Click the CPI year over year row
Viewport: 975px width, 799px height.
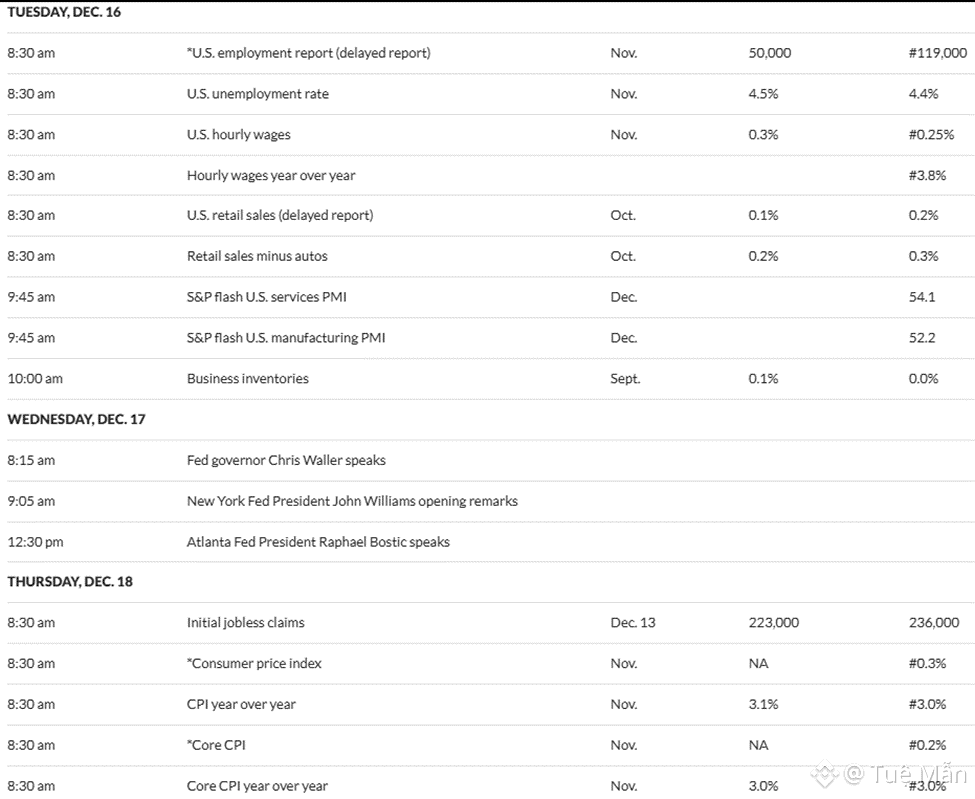pyautogui.click(x=241, y=704)
